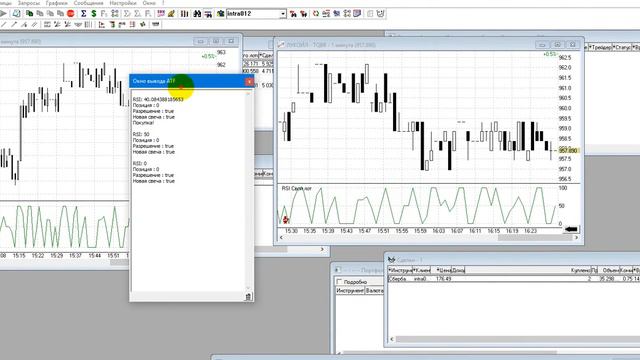Image resolution: width=640 pixels, height=360 pixels.
Task: Click the right chart's horizontal scrollbar thumb
Action: click(535, 237)
